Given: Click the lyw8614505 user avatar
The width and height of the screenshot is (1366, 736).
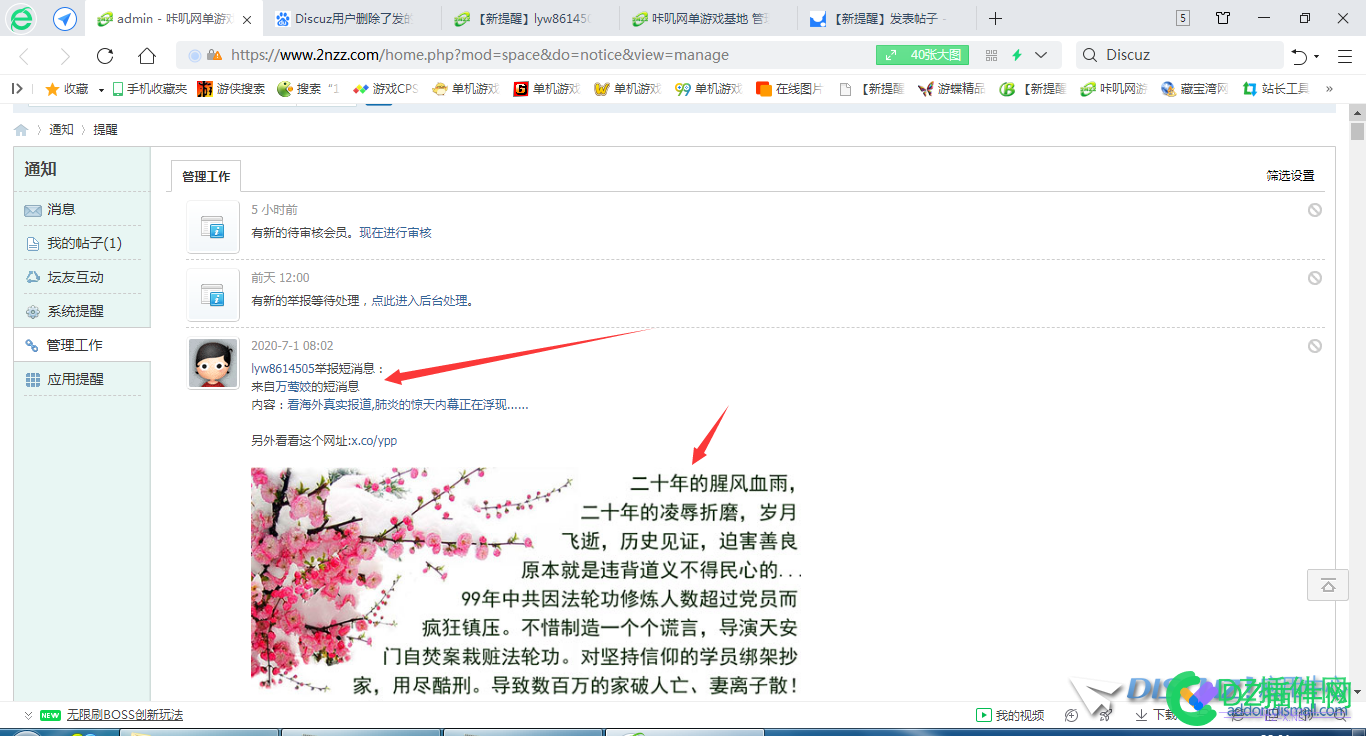Looking at the screenshot, I should point(213,363).
